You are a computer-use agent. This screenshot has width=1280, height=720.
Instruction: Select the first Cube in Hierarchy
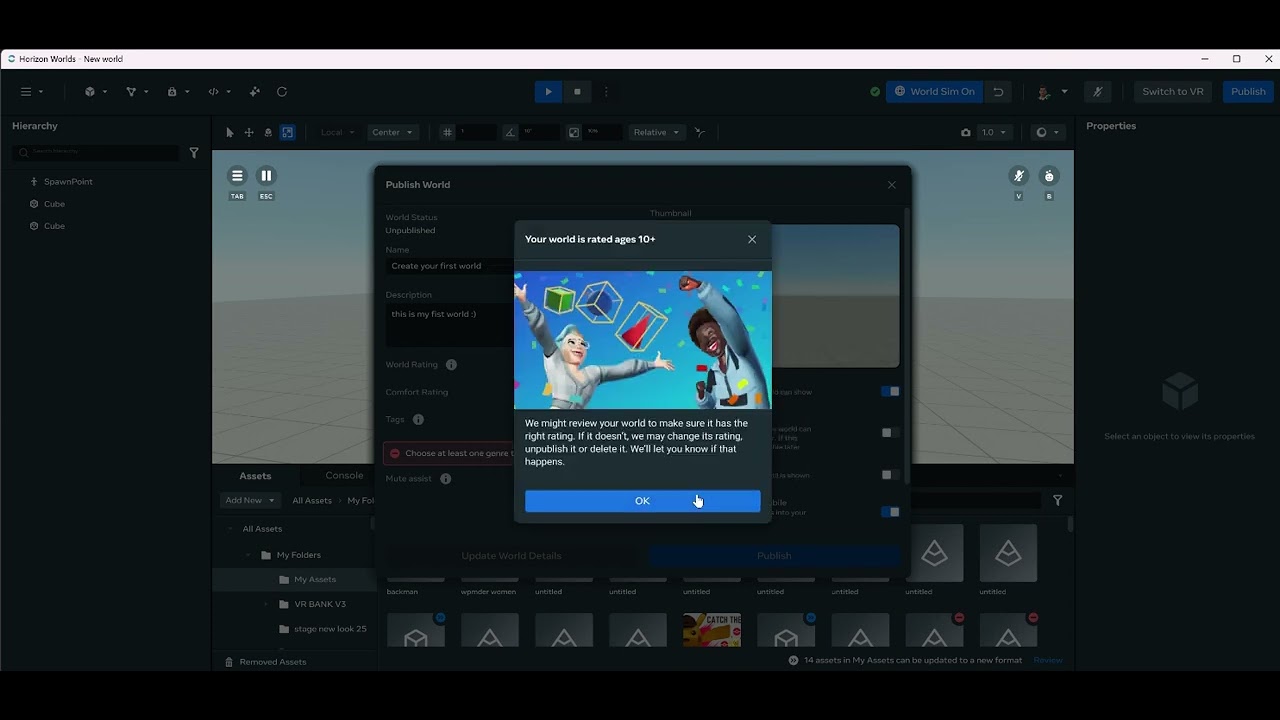pyautogui.click(x=54, y=204)
